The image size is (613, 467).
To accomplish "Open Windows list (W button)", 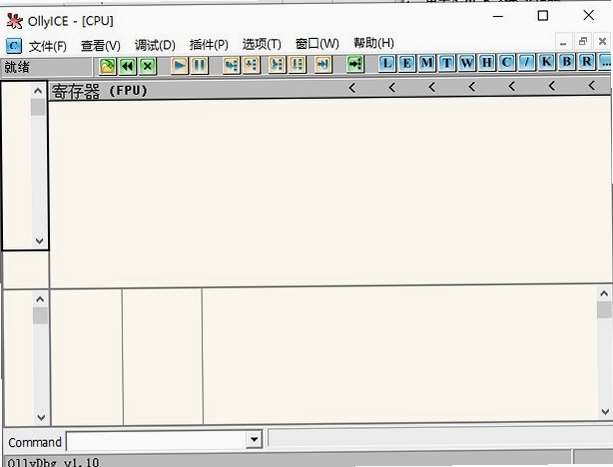I will (x=466, y=63).
